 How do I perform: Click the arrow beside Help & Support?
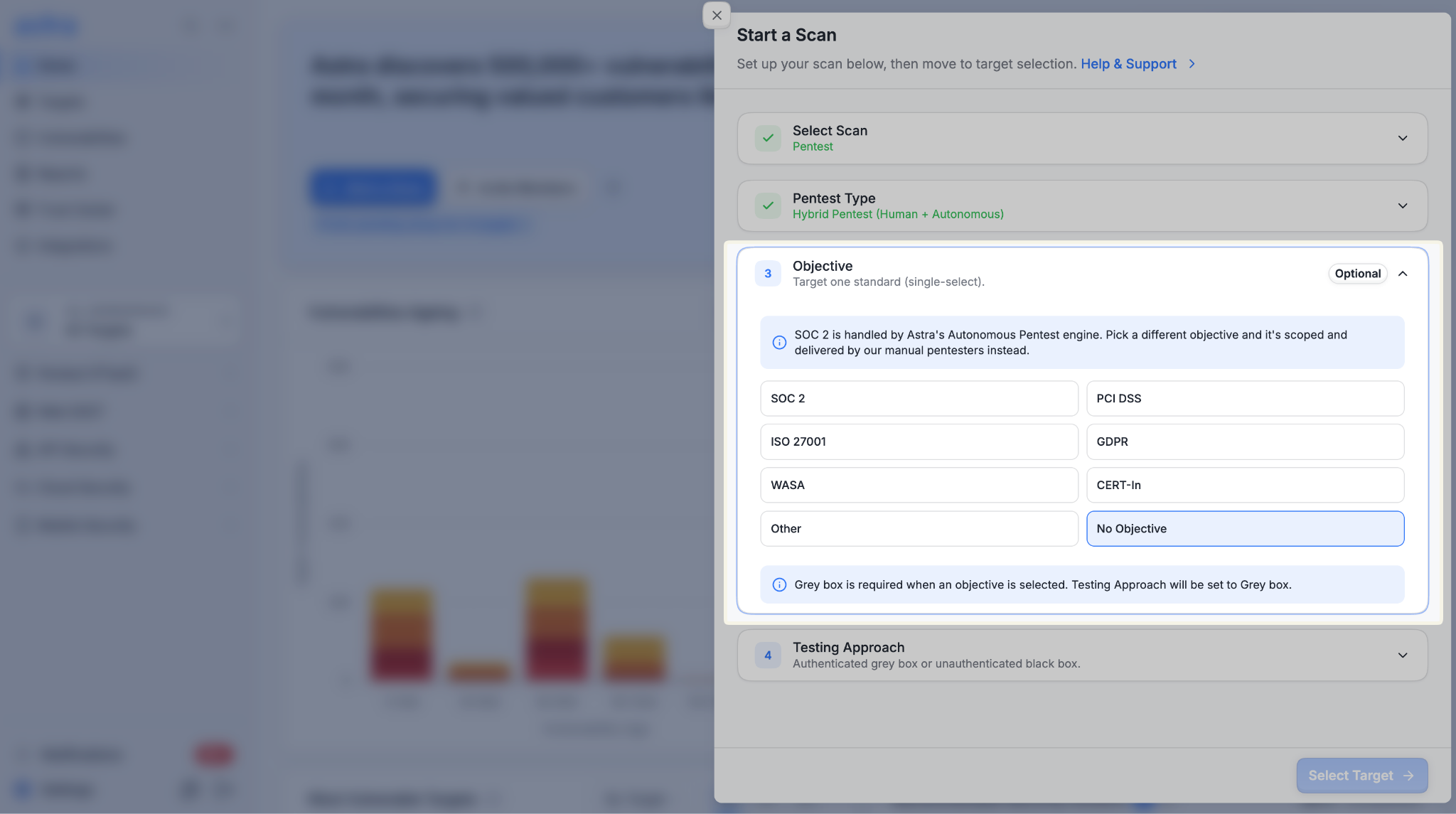(x=1192, y=64)
